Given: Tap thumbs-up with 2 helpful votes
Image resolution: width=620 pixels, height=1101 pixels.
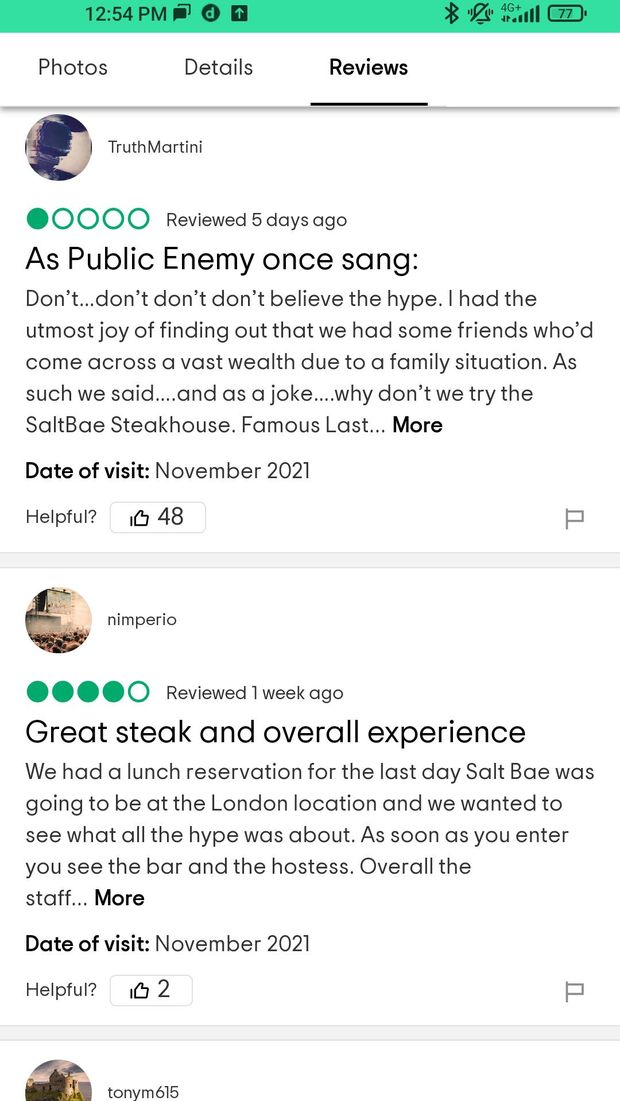Looking at the screenshot, I should click(151, 990).
